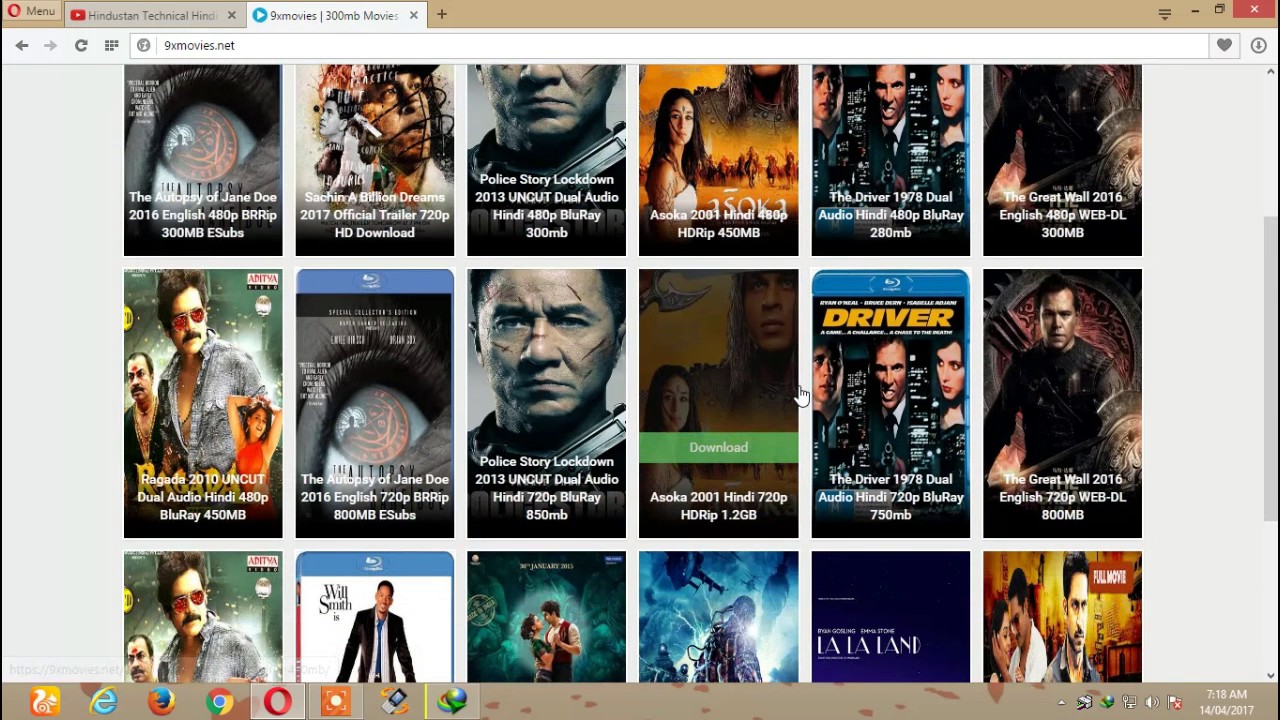Launch UC Browser from the taskbar
Screen dimensions: 1280x720
pyautogui.click(x=45, y=702)
